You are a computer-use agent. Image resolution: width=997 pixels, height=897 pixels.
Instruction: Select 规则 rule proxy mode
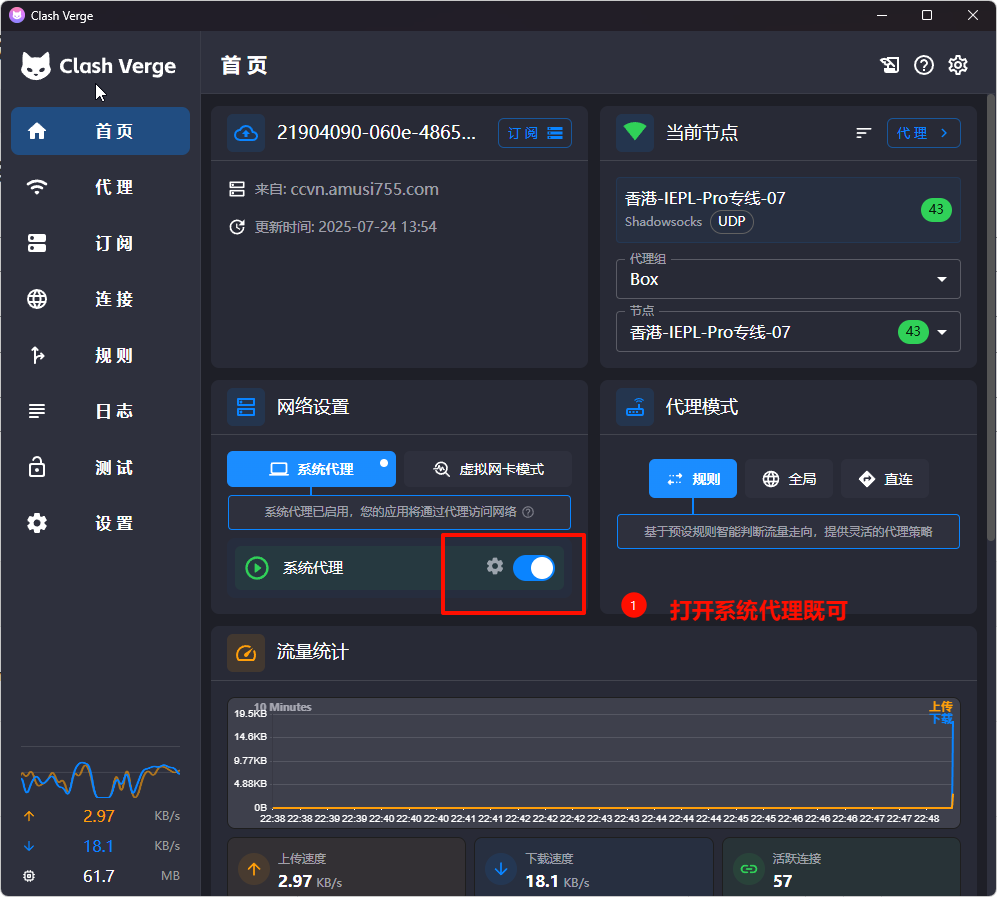(x=693, y=479)
